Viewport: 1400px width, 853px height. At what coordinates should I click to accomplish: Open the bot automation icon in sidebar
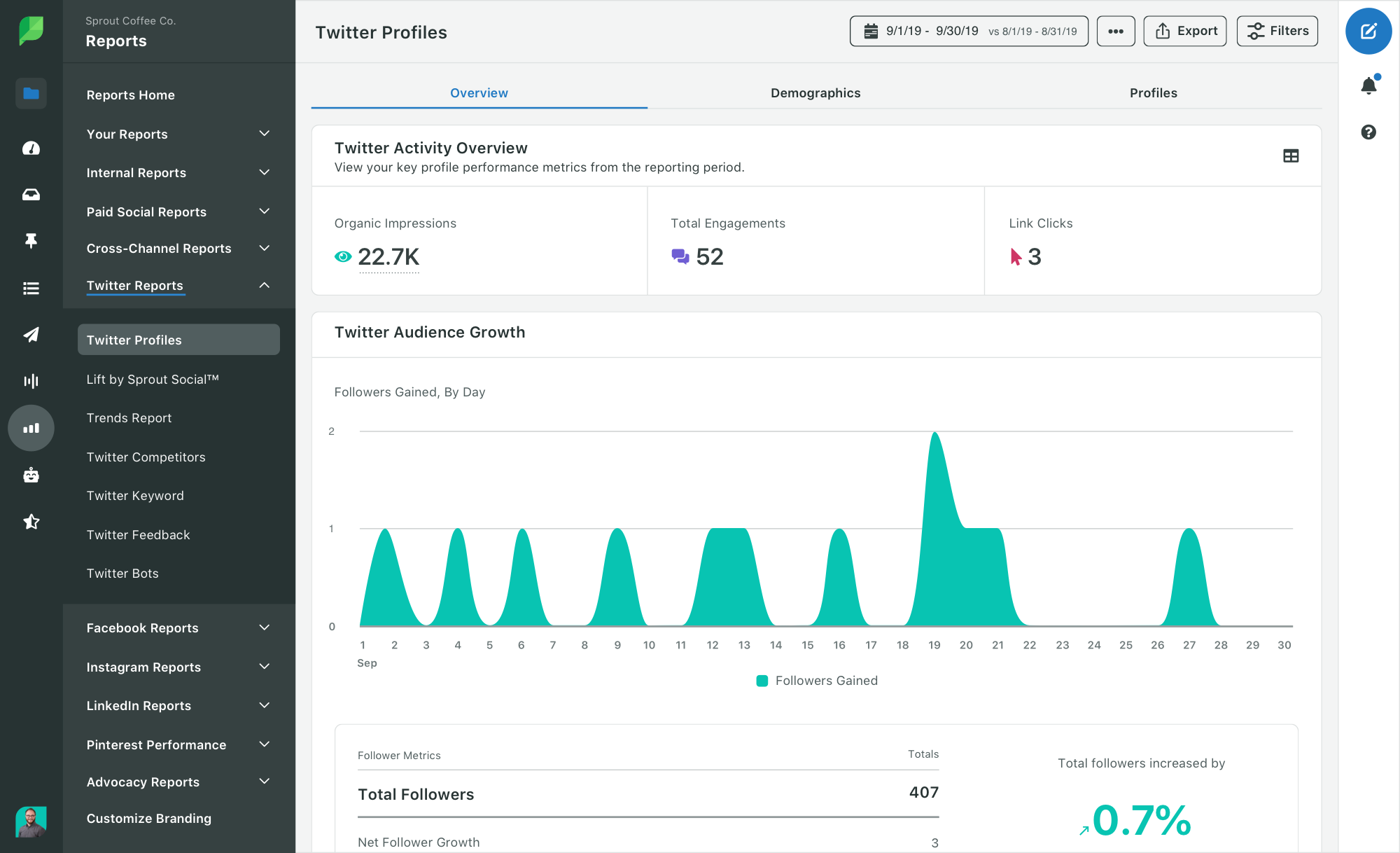(31, 476)
